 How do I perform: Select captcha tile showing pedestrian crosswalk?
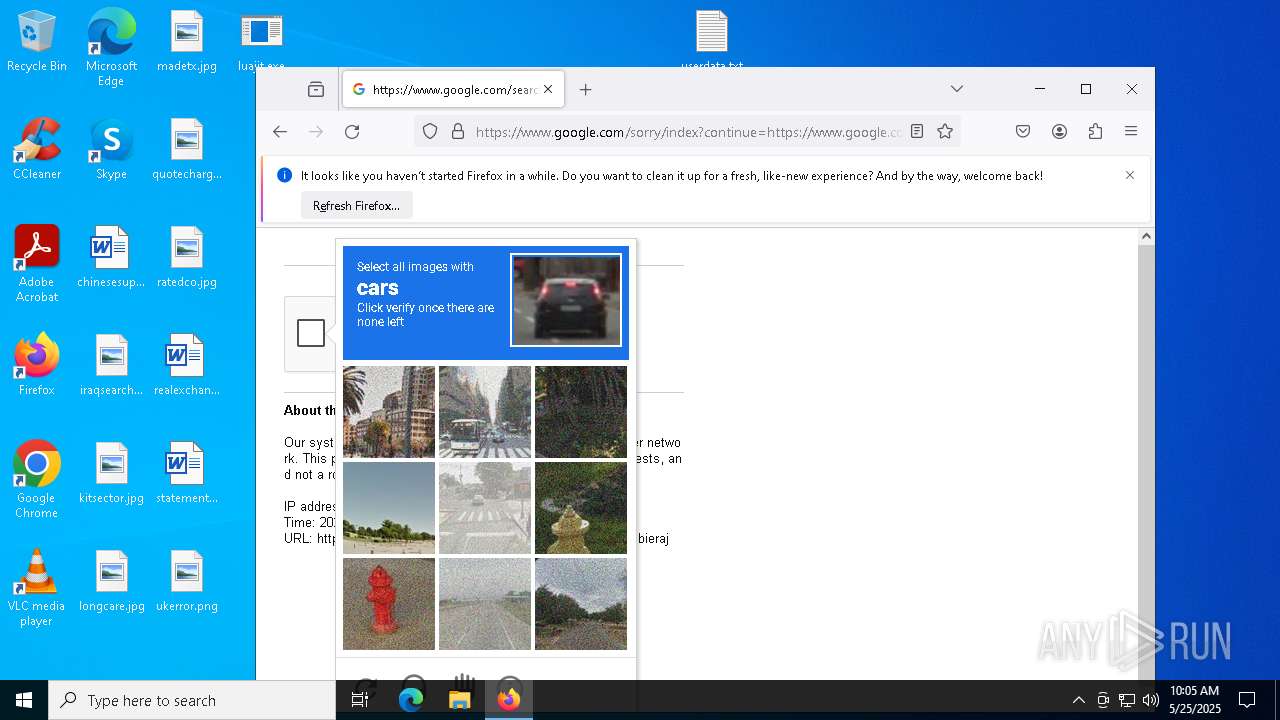(485, 508)
